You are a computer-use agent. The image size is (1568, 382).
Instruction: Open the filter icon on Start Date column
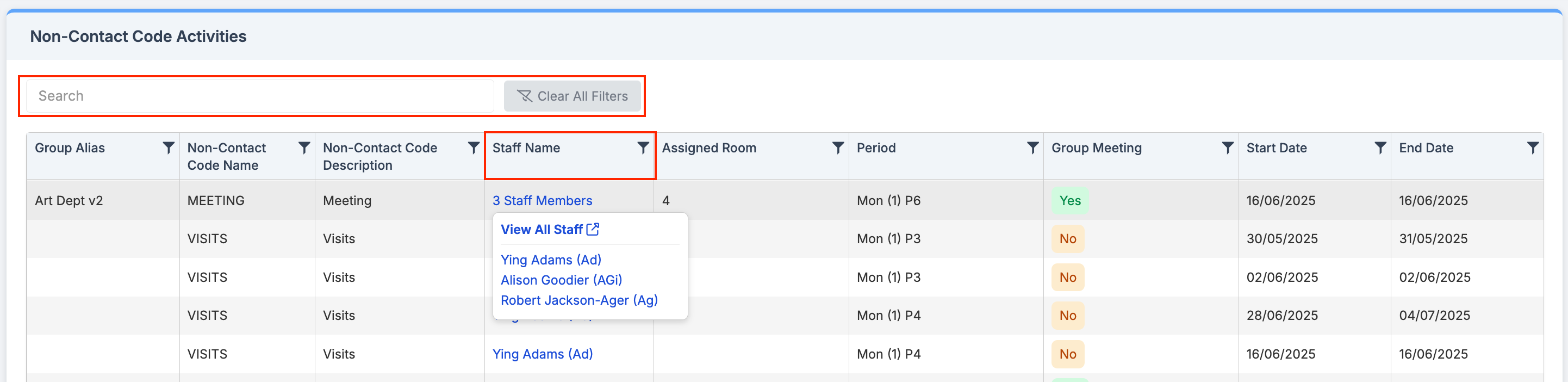(1380, 147)
